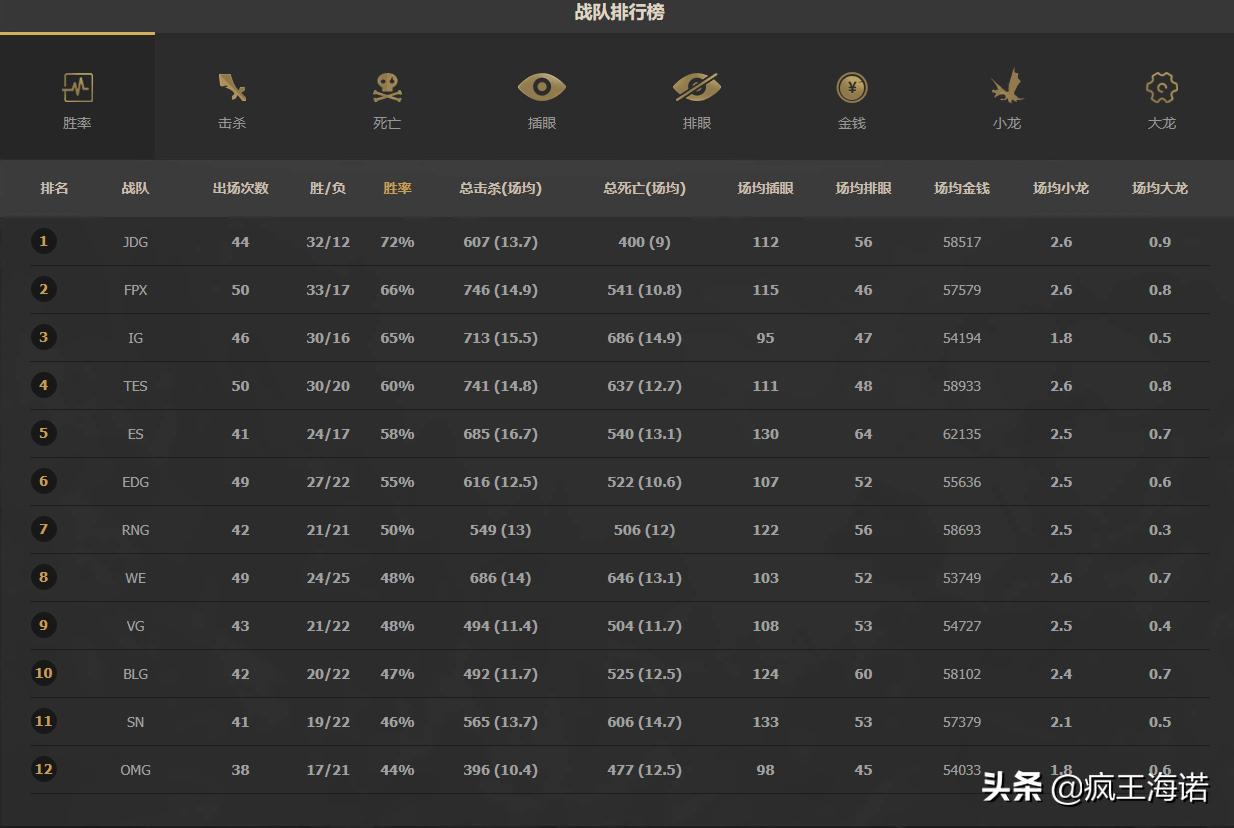Open JDG team name link

135,242
